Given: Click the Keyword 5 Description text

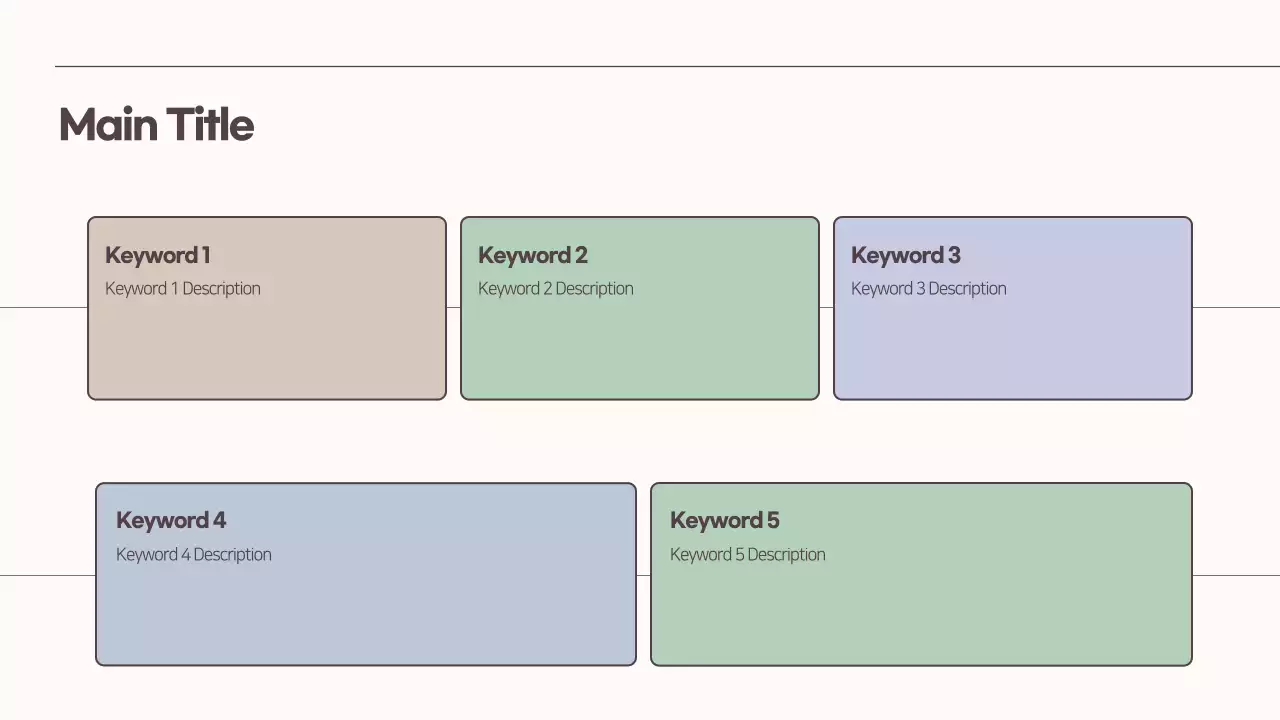Looking at the screenshot, I should point(747,555).
